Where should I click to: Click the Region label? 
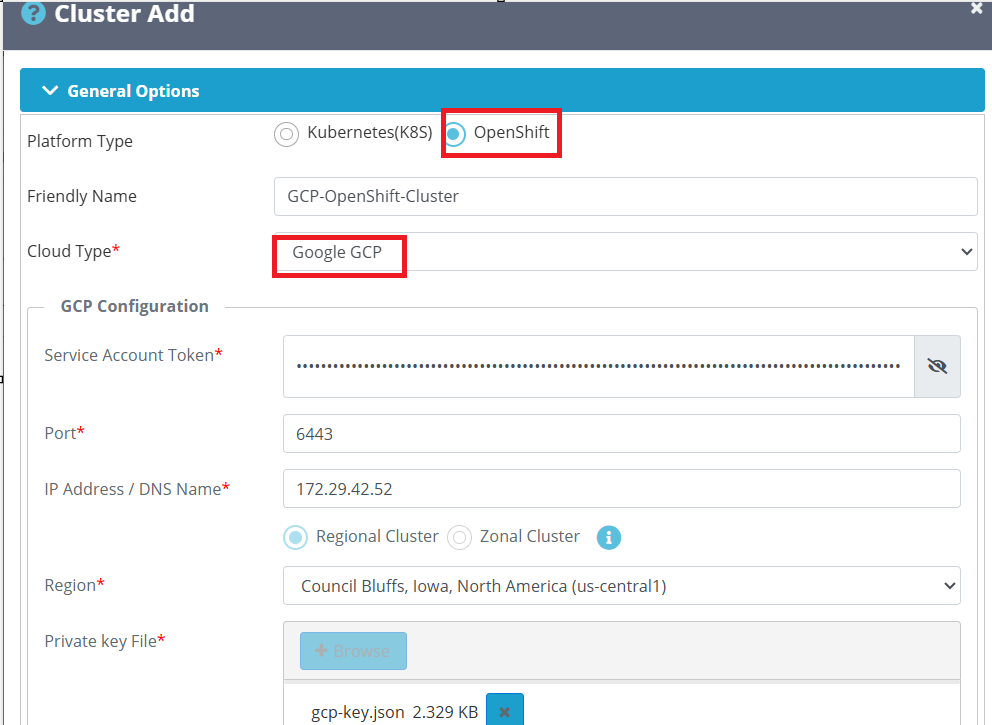coord(74,585)
